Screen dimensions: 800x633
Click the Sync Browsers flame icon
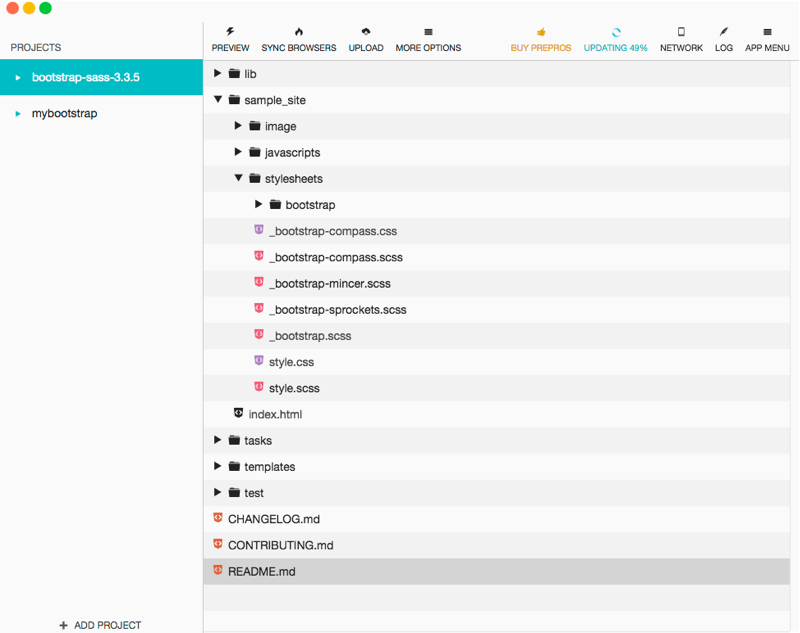tap(299, 32)
